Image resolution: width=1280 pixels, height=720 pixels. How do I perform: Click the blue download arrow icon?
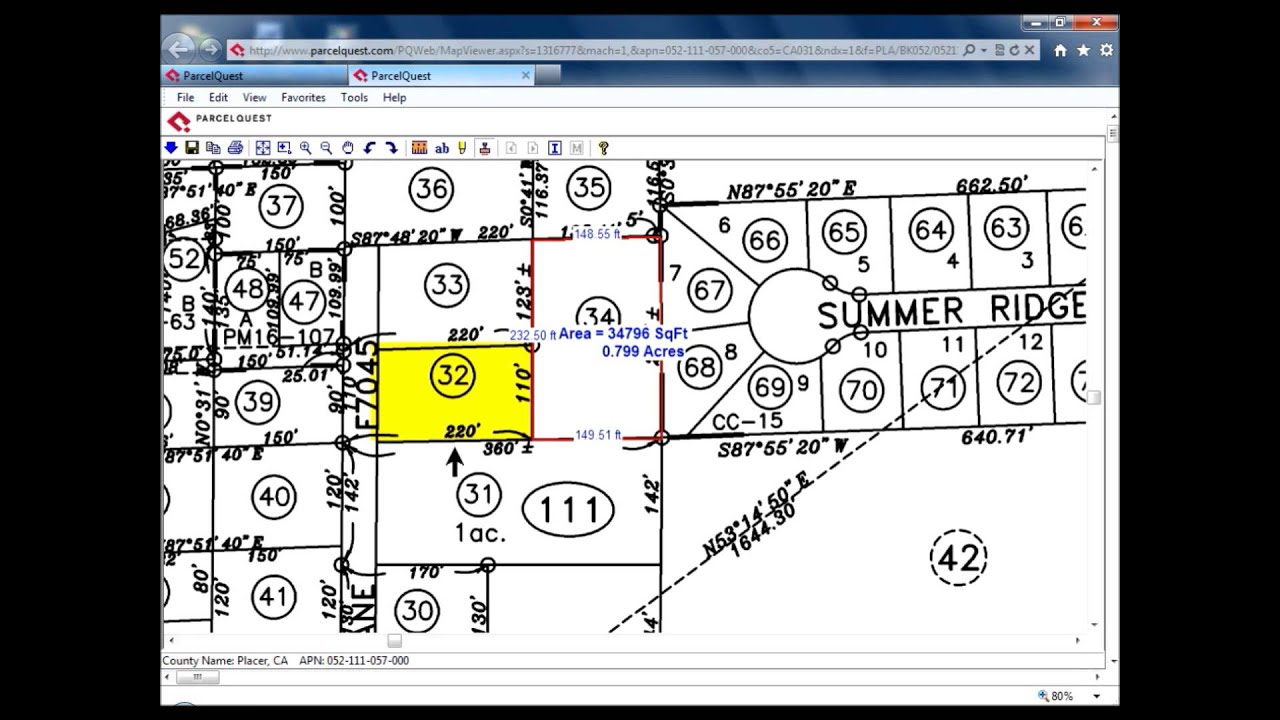(171, 148)
